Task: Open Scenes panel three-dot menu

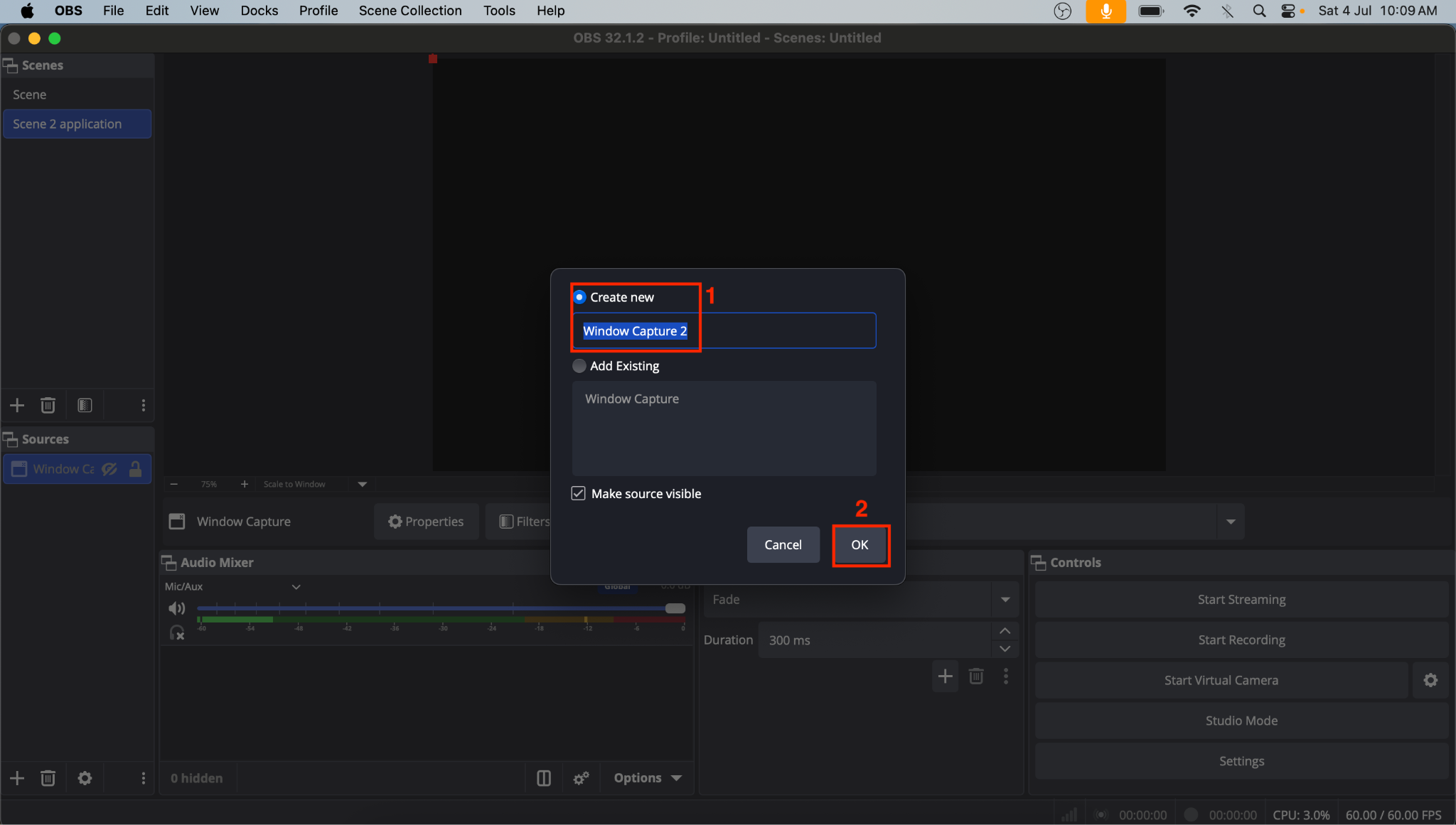Action: point(144,405)
